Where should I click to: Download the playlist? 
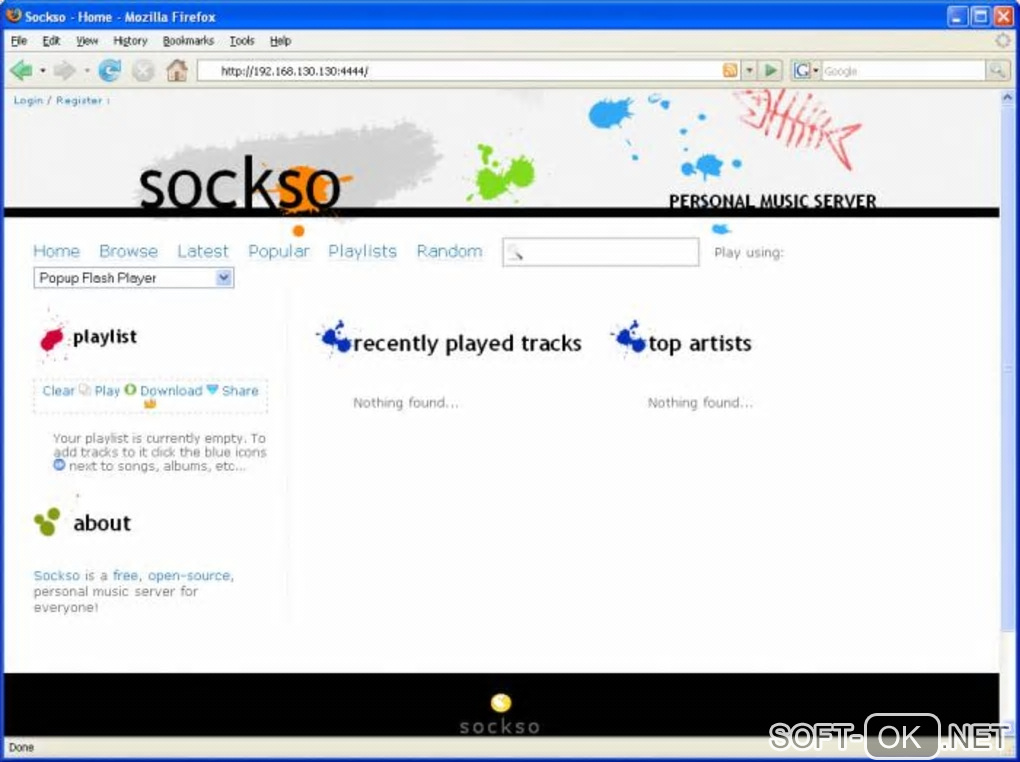171,390
